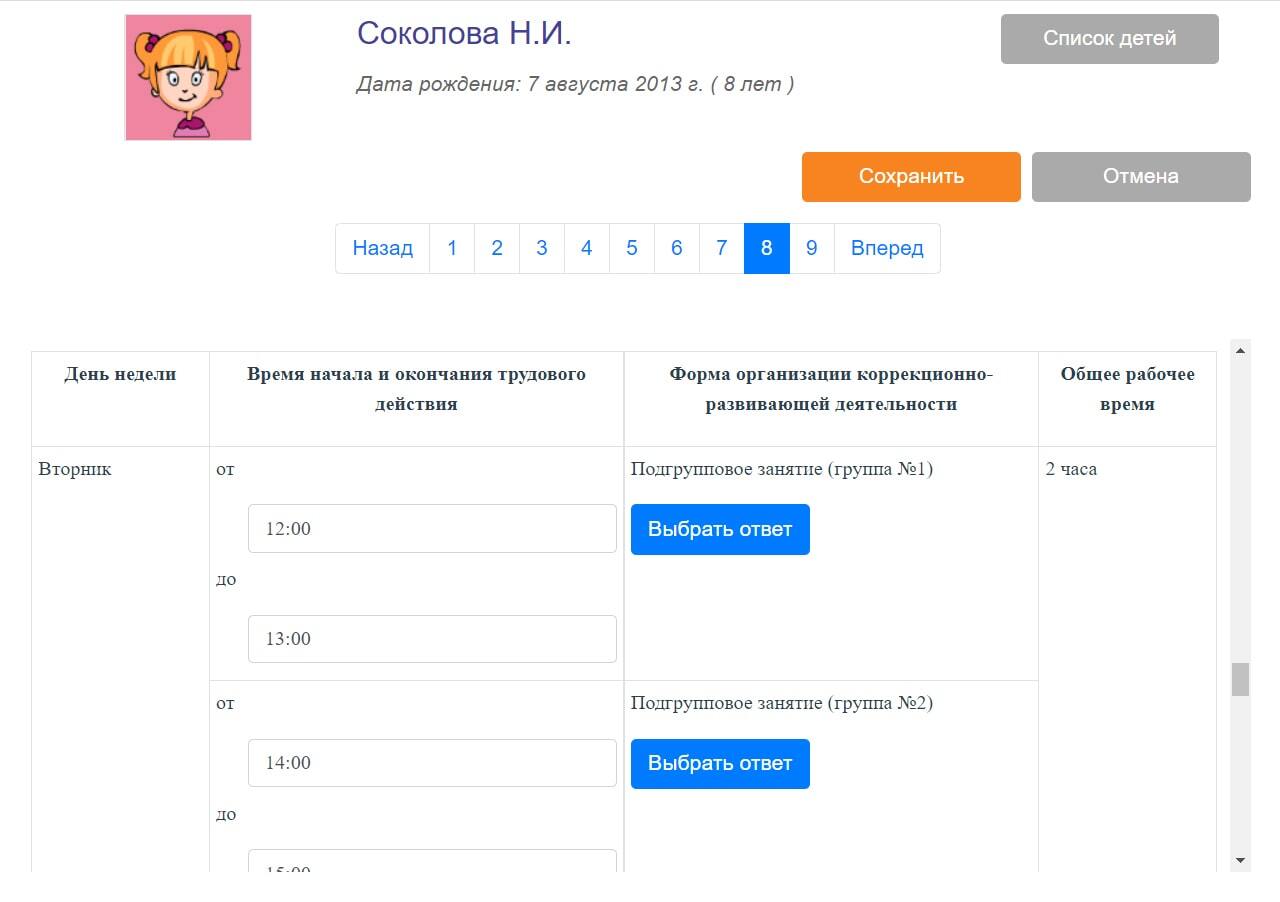Navigate to page 9

coord(812,248)
